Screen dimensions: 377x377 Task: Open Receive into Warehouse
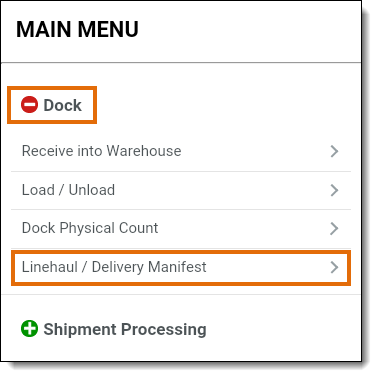click(x=181, y=151)
